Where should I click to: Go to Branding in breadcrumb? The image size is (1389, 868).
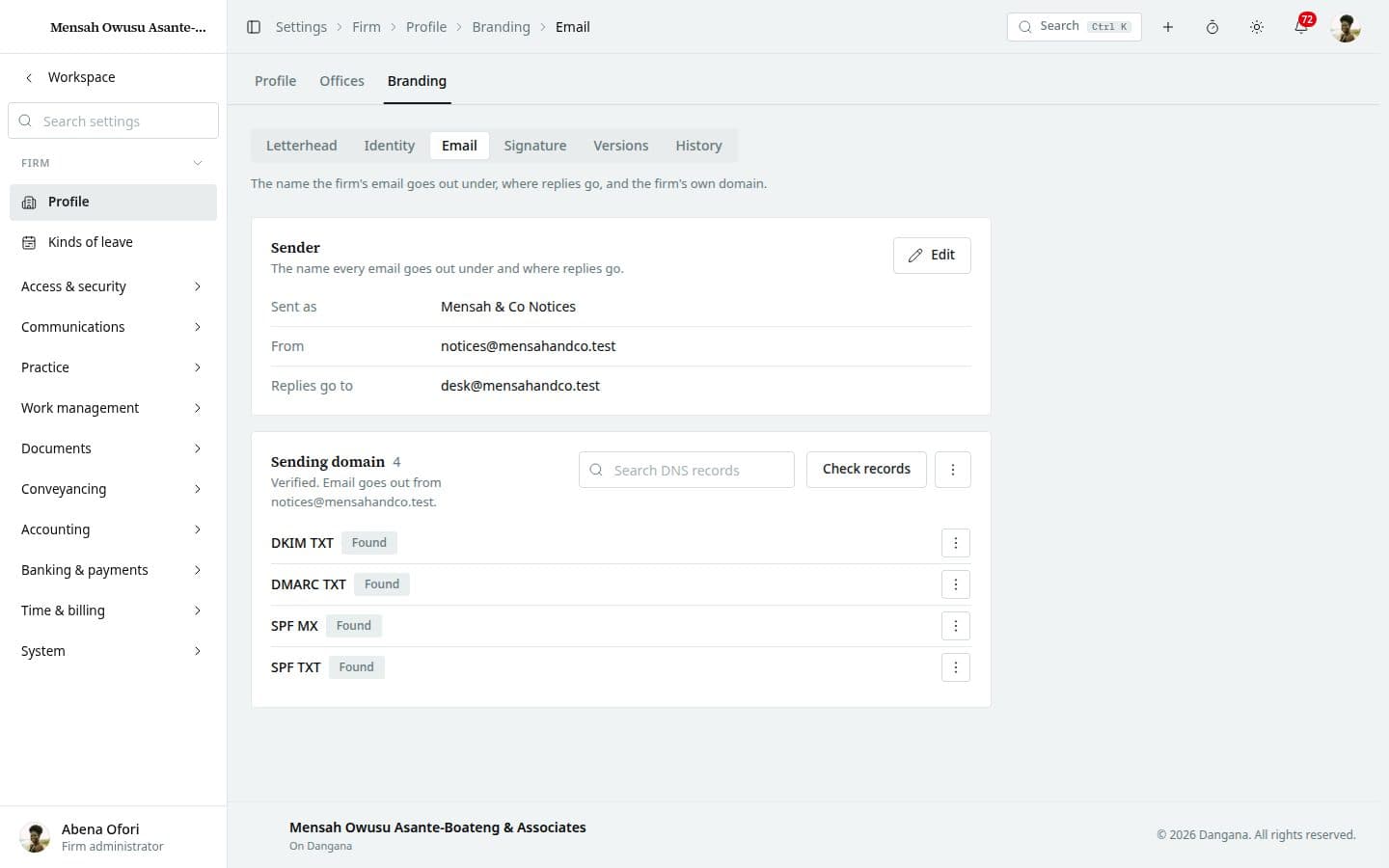coord(501,27)
